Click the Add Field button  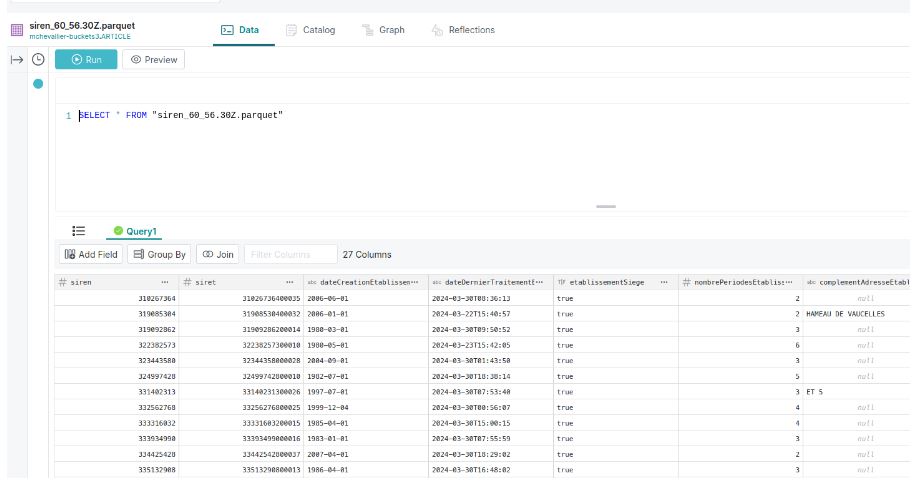point(90,255)
